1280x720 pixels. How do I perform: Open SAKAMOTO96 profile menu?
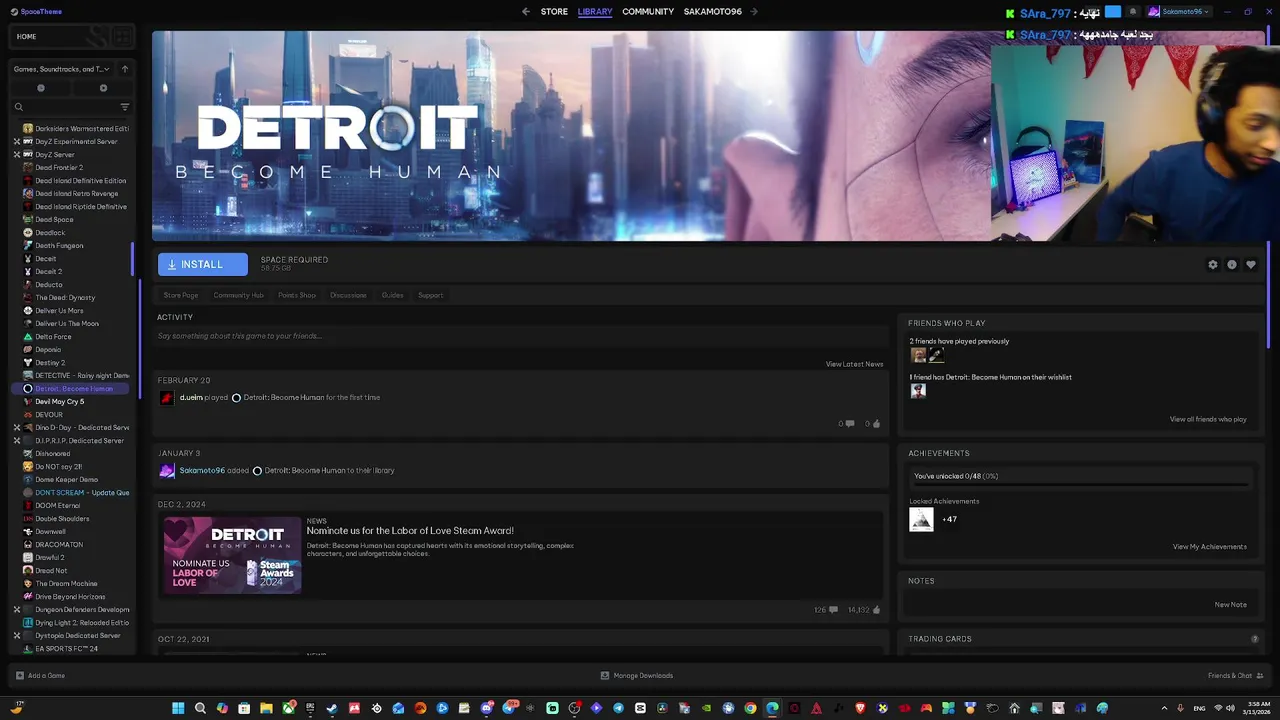(713, 12)
